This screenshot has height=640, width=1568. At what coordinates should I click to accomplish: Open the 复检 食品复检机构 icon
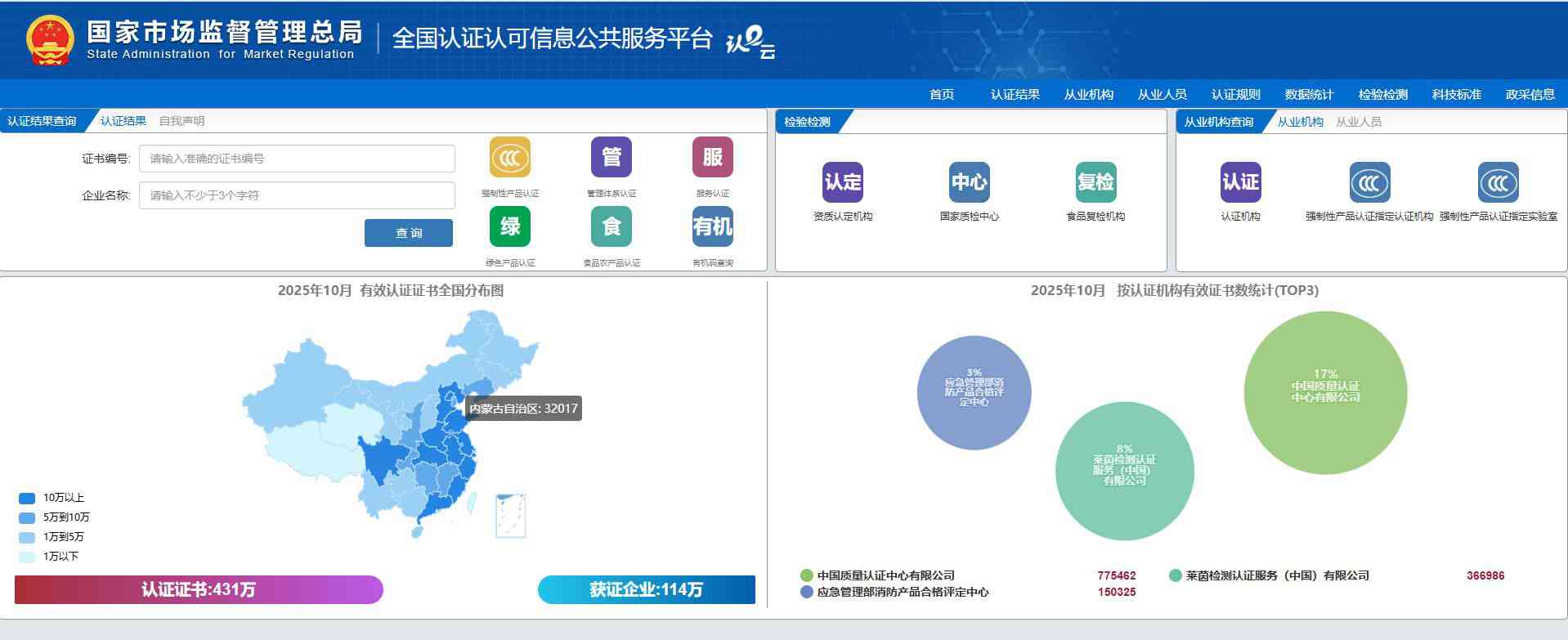1095,182
